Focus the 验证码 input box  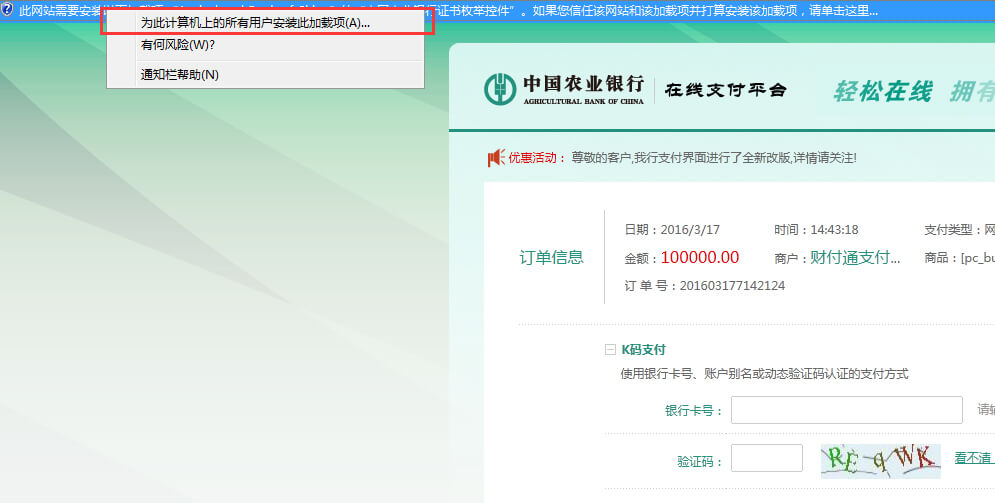click(x=767, y=458)
